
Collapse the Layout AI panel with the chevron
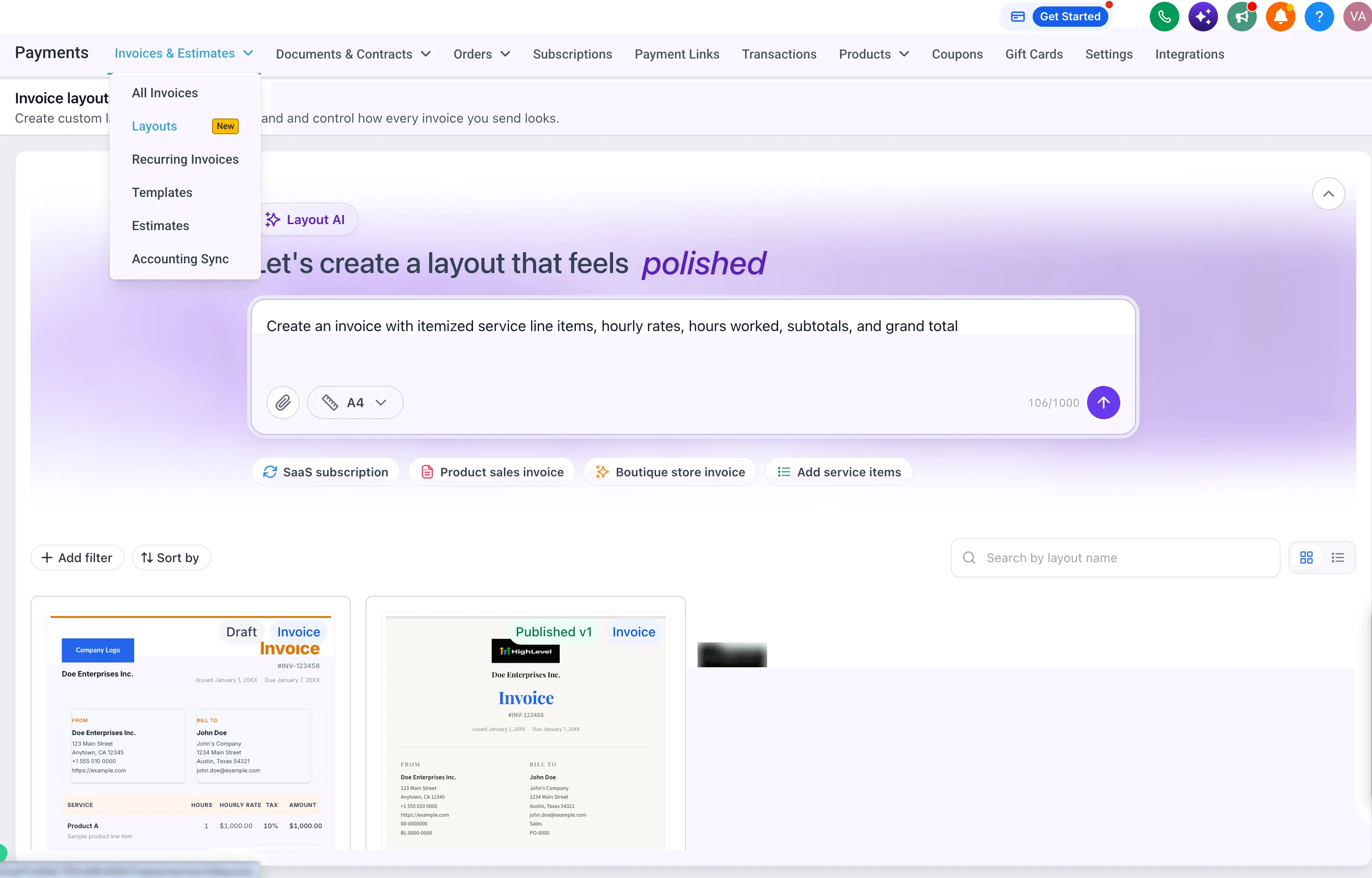pos(1328,194)
